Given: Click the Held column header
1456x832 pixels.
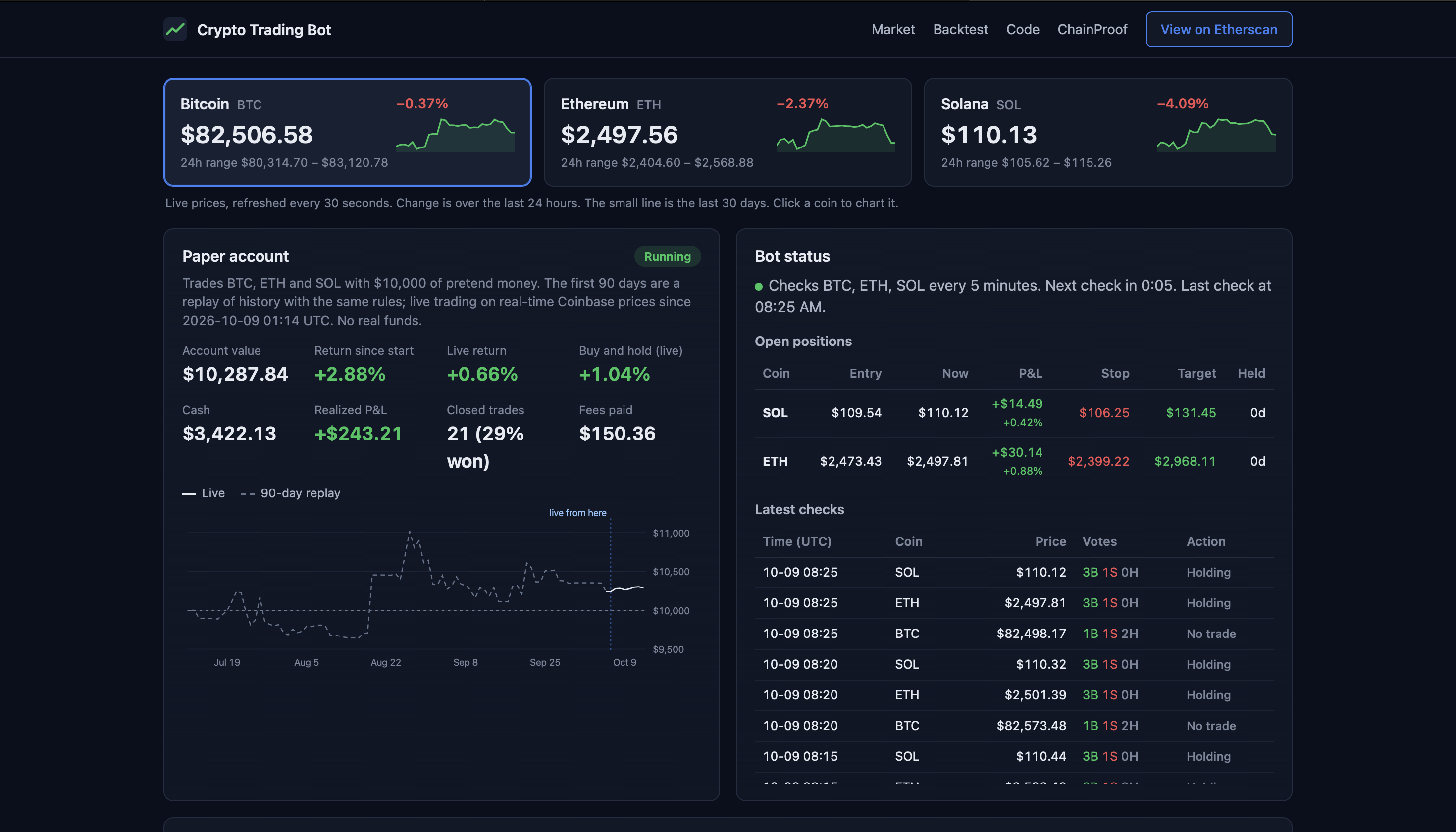Looking at the screenshot, I should pos(1251,374).
